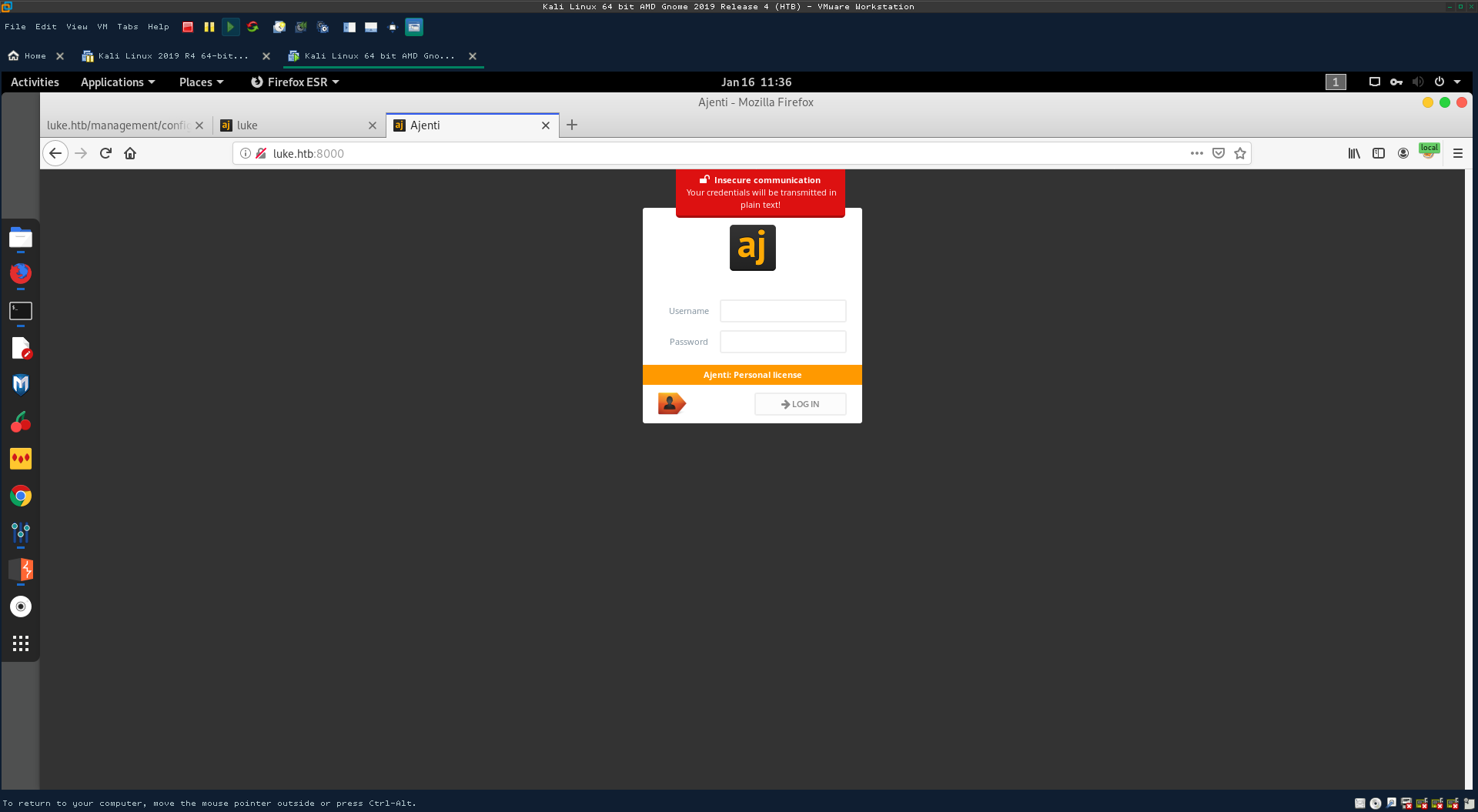Click the VPN key icon in top bar
1478x812 pixels.
click(x=1396, y=82)
